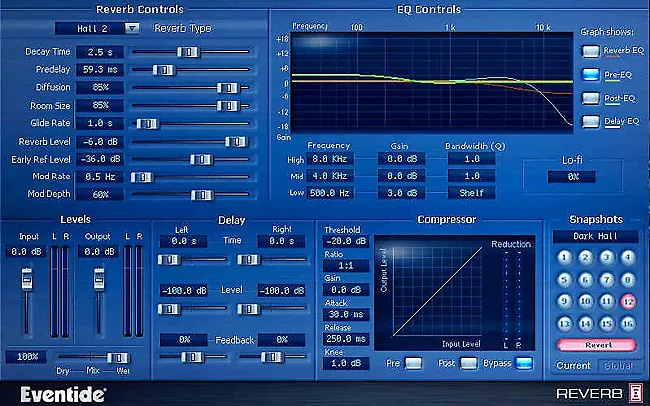
Task: Click the Left delay Time slider
Action: (169, 260)
